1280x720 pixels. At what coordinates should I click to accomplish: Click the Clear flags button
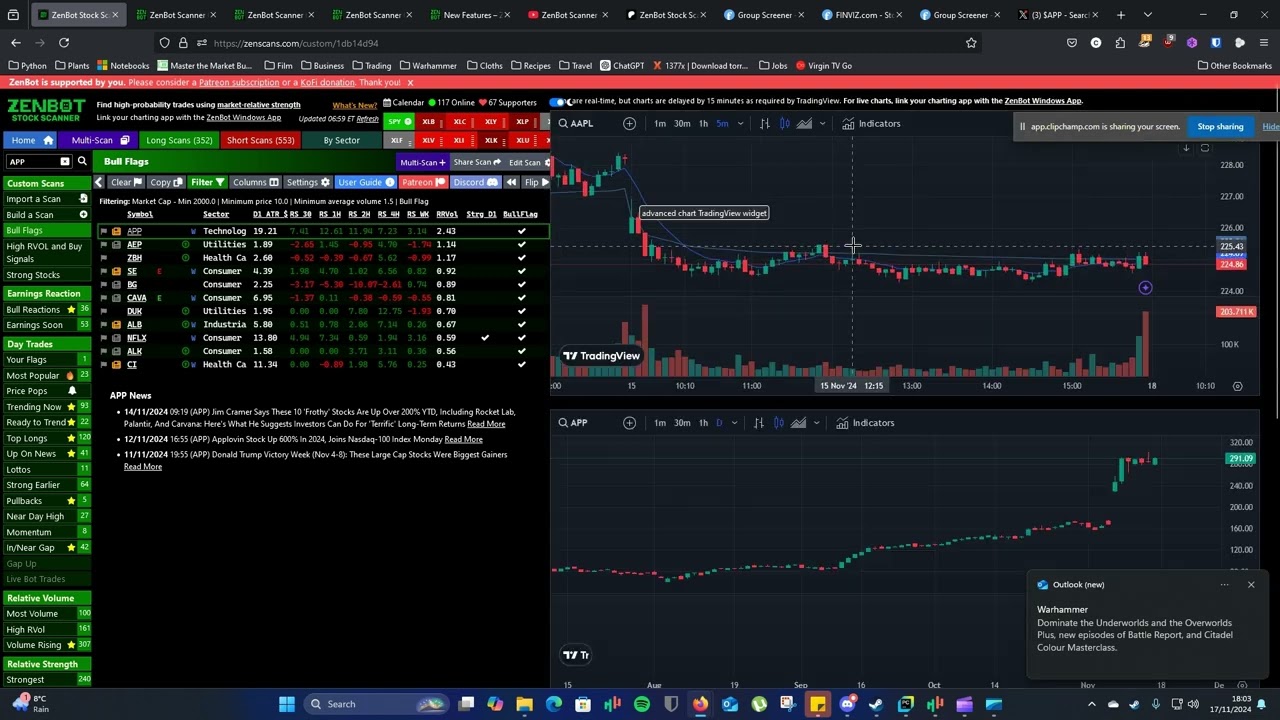126,182
